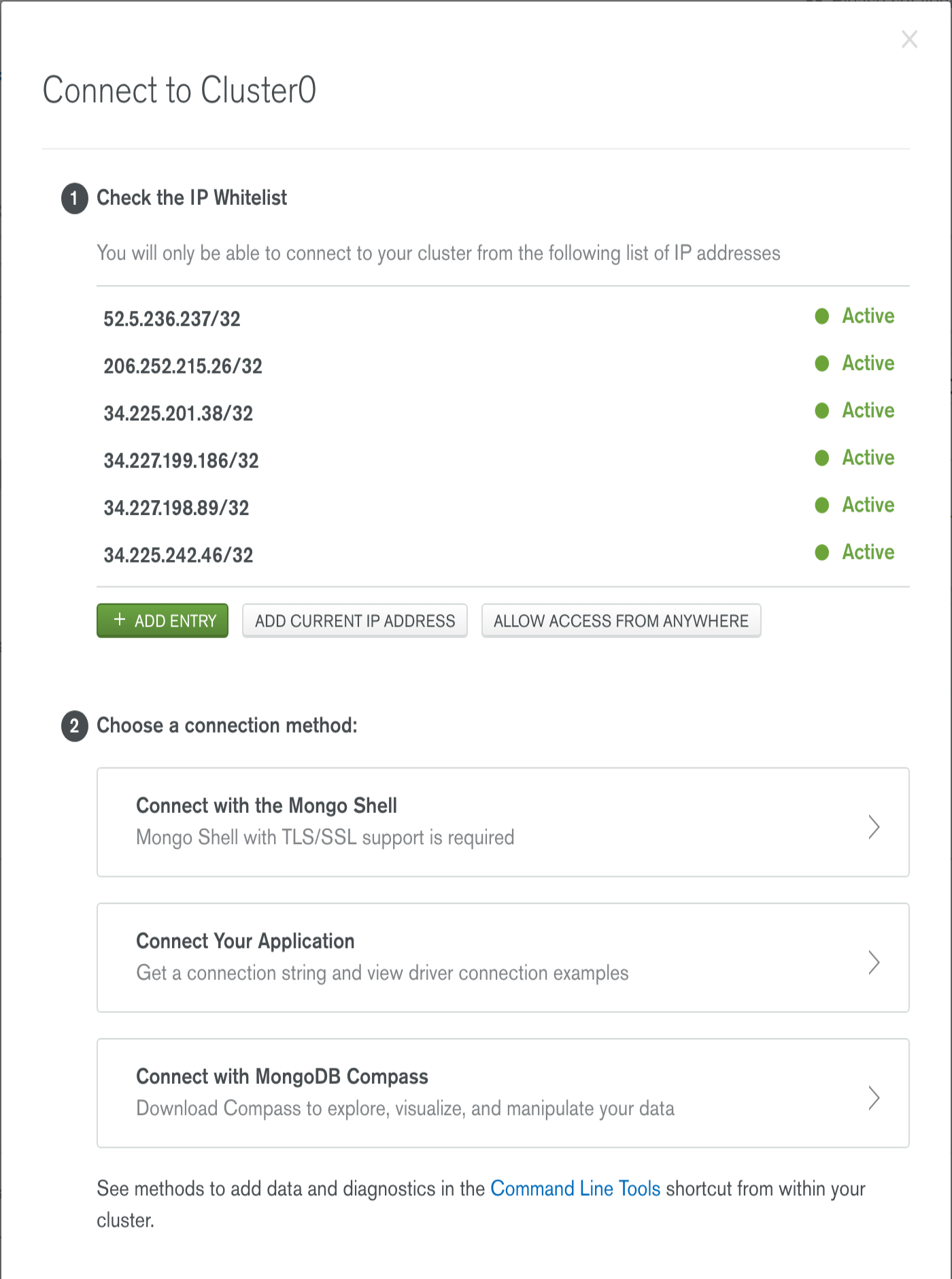Select Connect Your Application option
Image resolution: width=952 pixels, height=1279 pixels.
(503, 957)
